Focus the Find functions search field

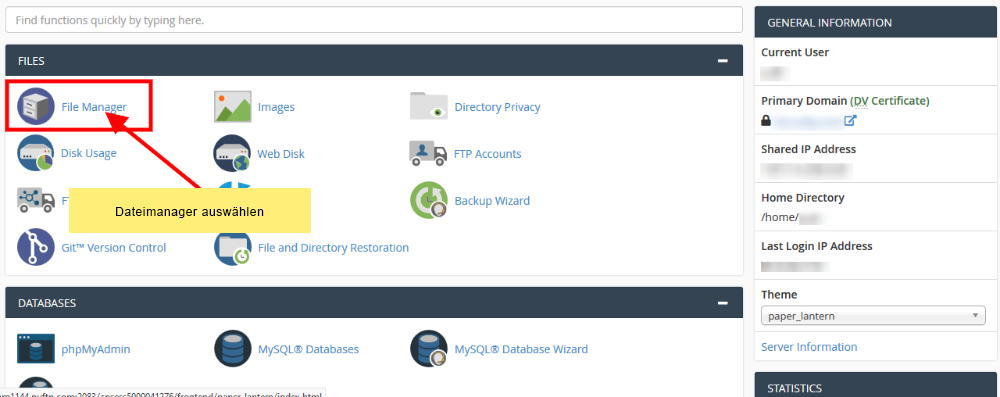[x=374, y=20]
